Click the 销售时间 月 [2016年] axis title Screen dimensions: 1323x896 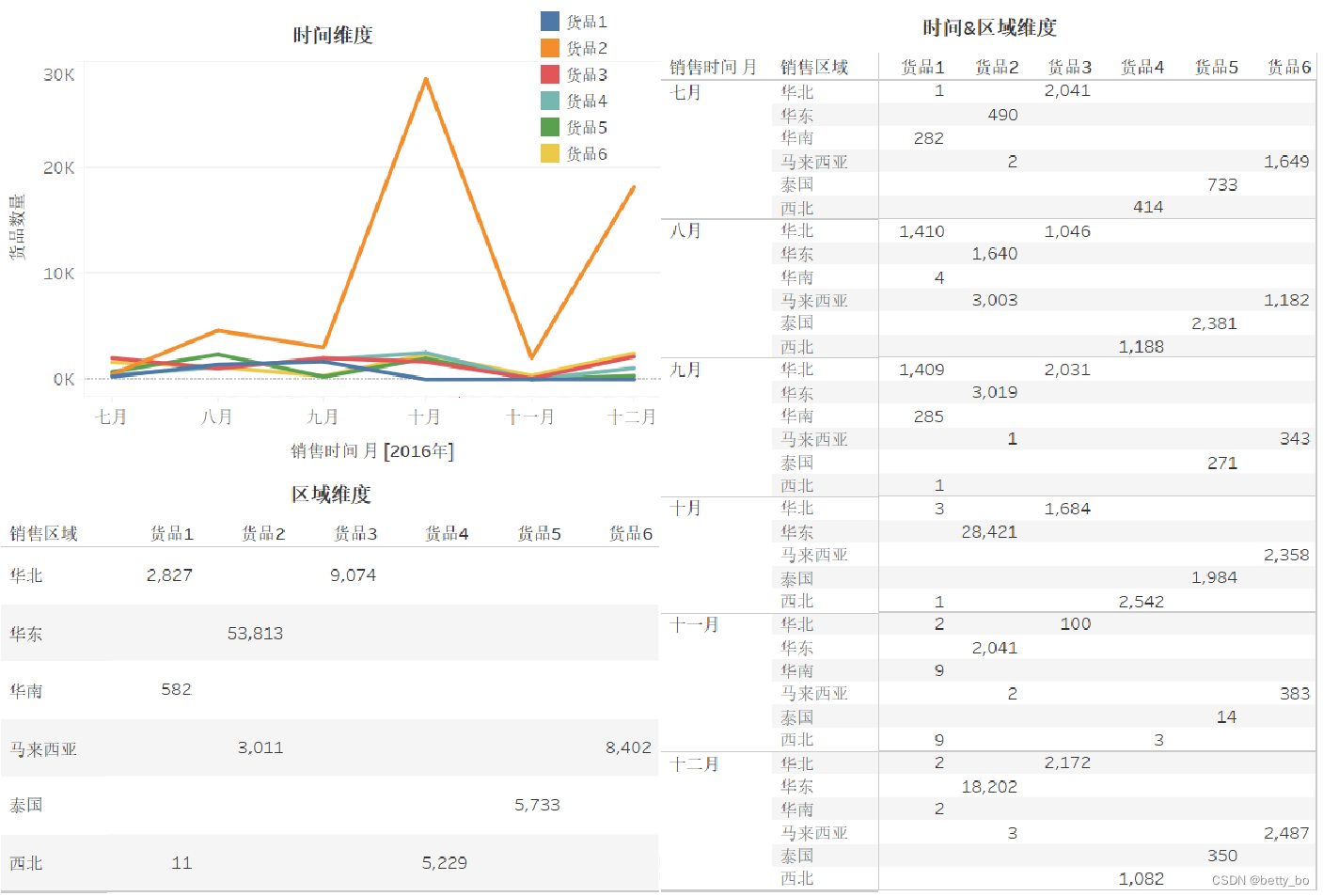tap(372, 451)
